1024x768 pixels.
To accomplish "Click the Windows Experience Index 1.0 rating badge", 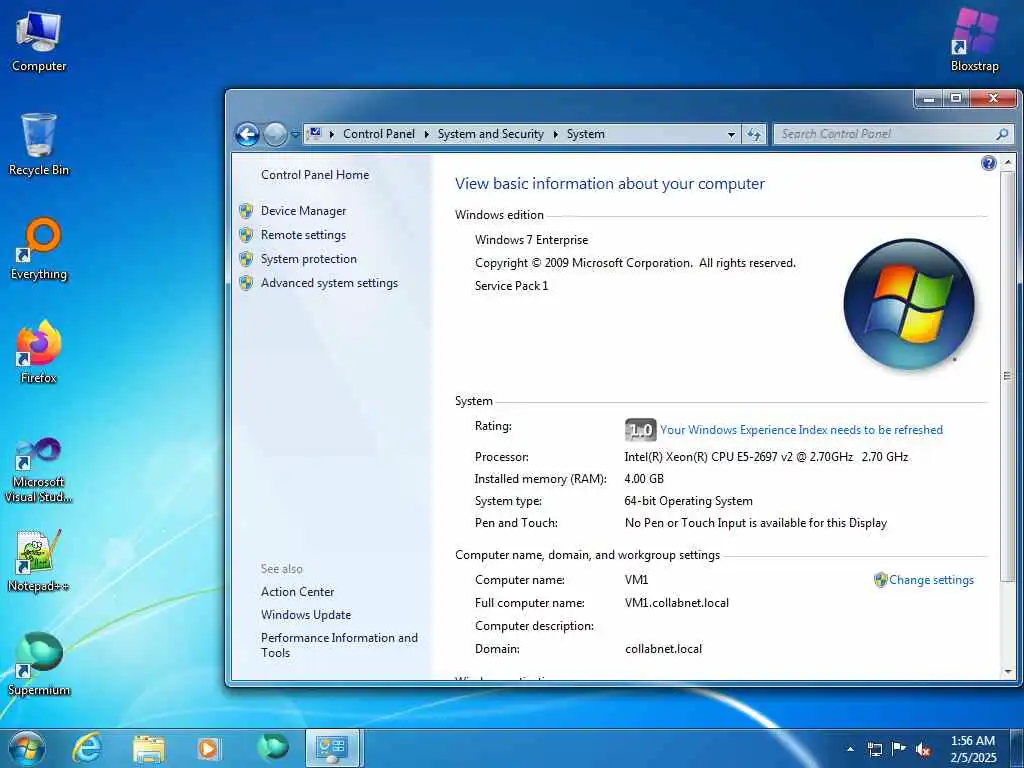I will tap(640, 430).
